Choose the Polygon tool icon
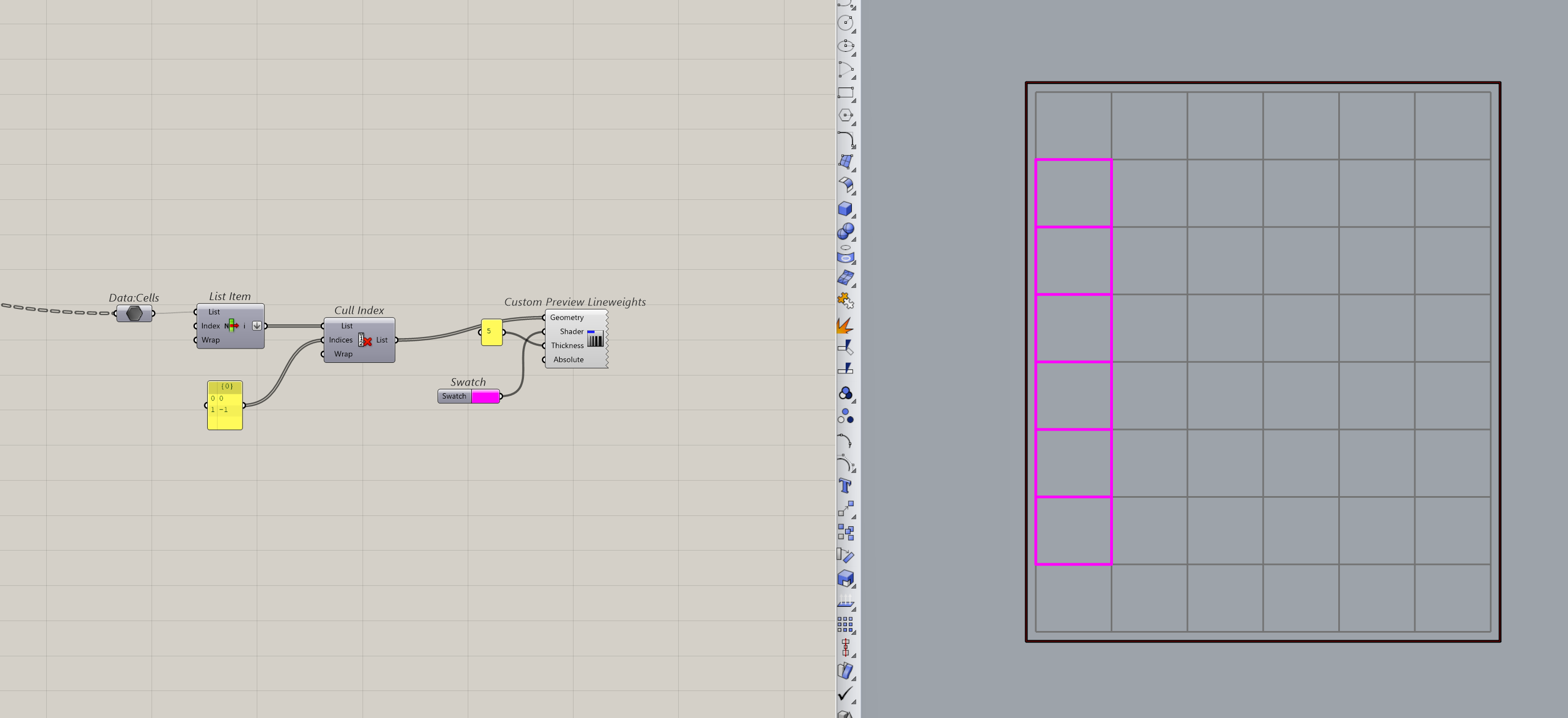This screenshot has height=718, width=1568. (x=845, y=115)
